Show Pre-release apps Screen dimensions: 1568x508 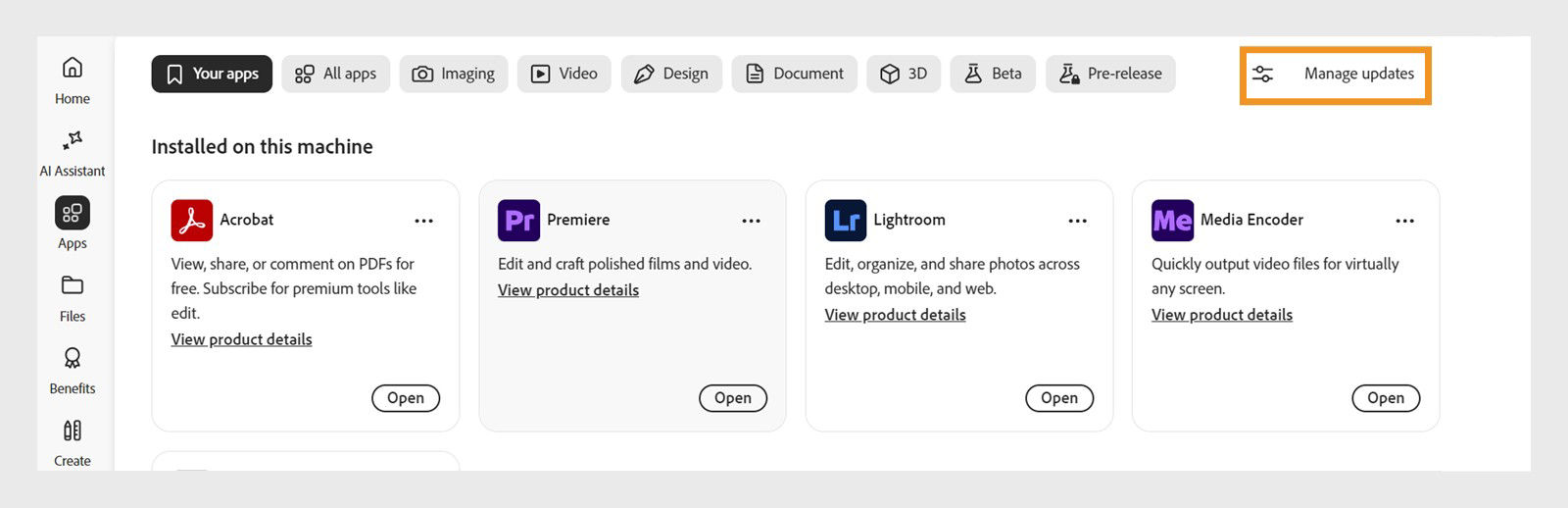(1110, 74)
